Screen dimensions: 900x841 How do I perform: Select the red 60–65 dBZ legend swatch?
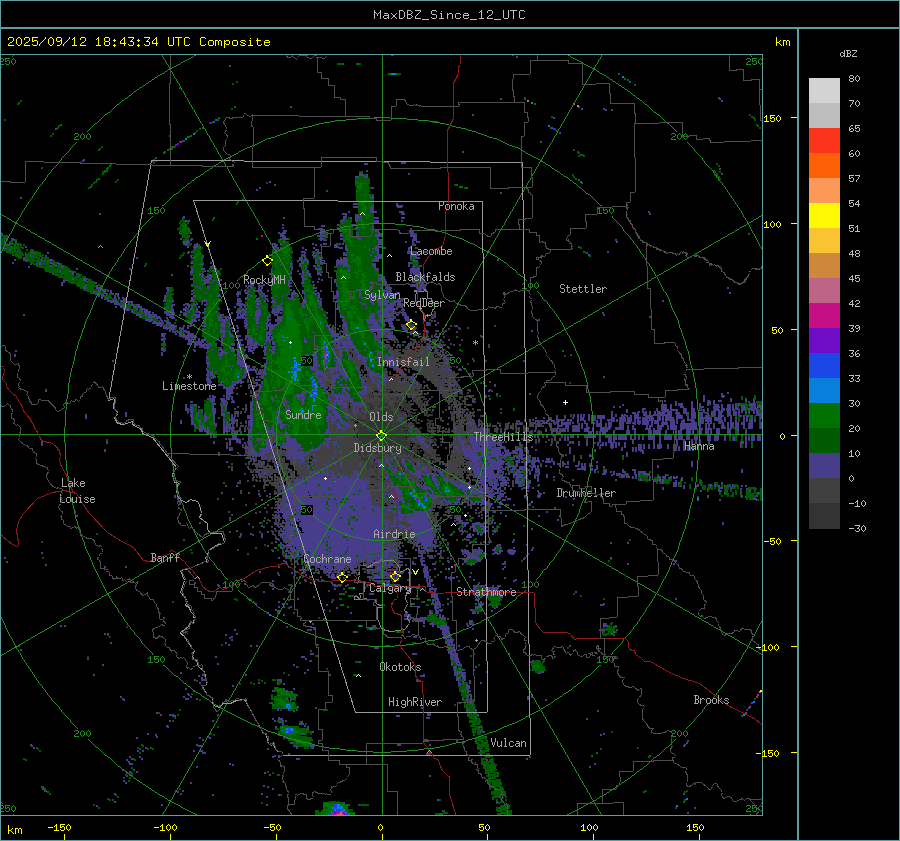(x=824, y=141)
